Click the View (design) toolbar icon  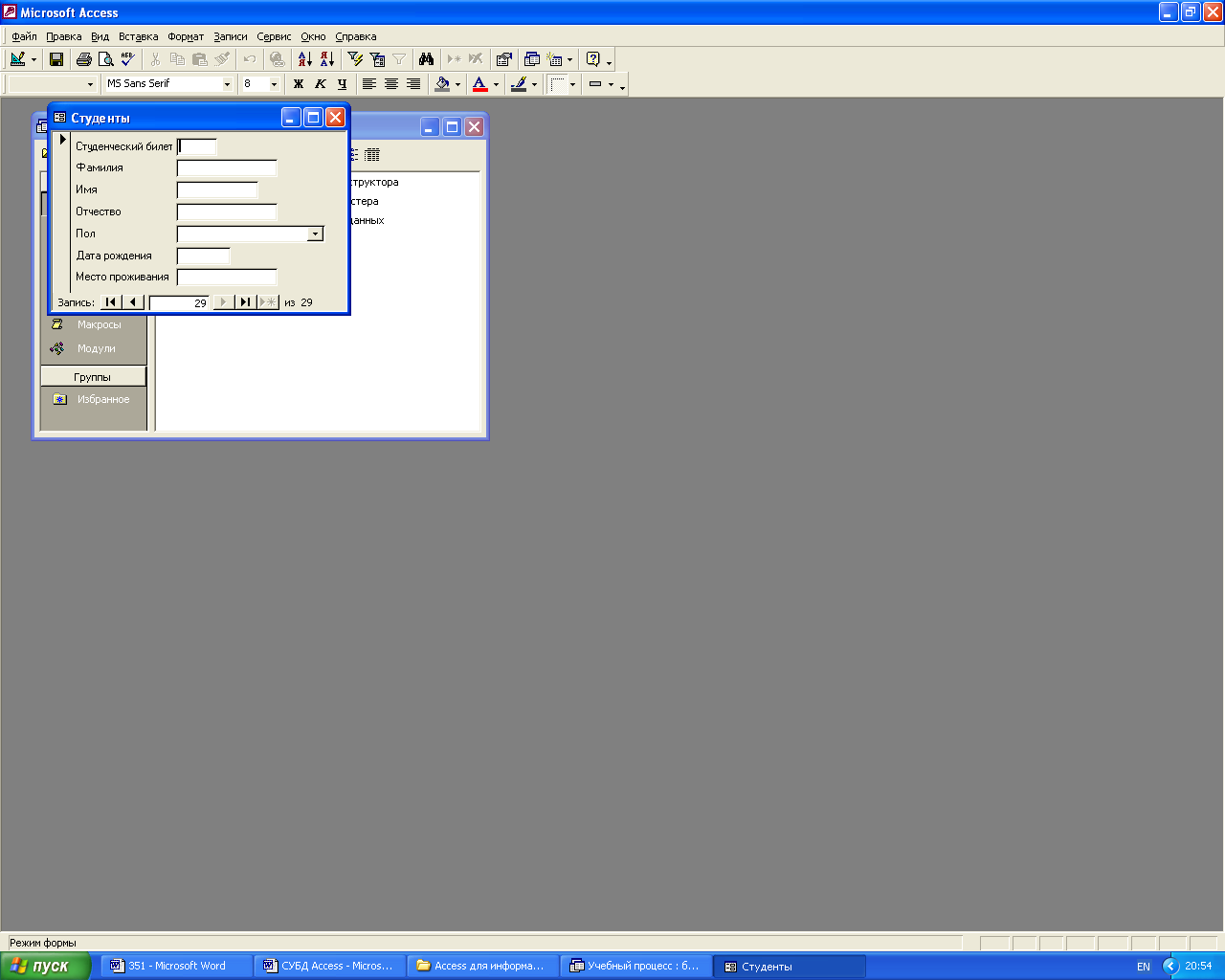pos(17,59)
